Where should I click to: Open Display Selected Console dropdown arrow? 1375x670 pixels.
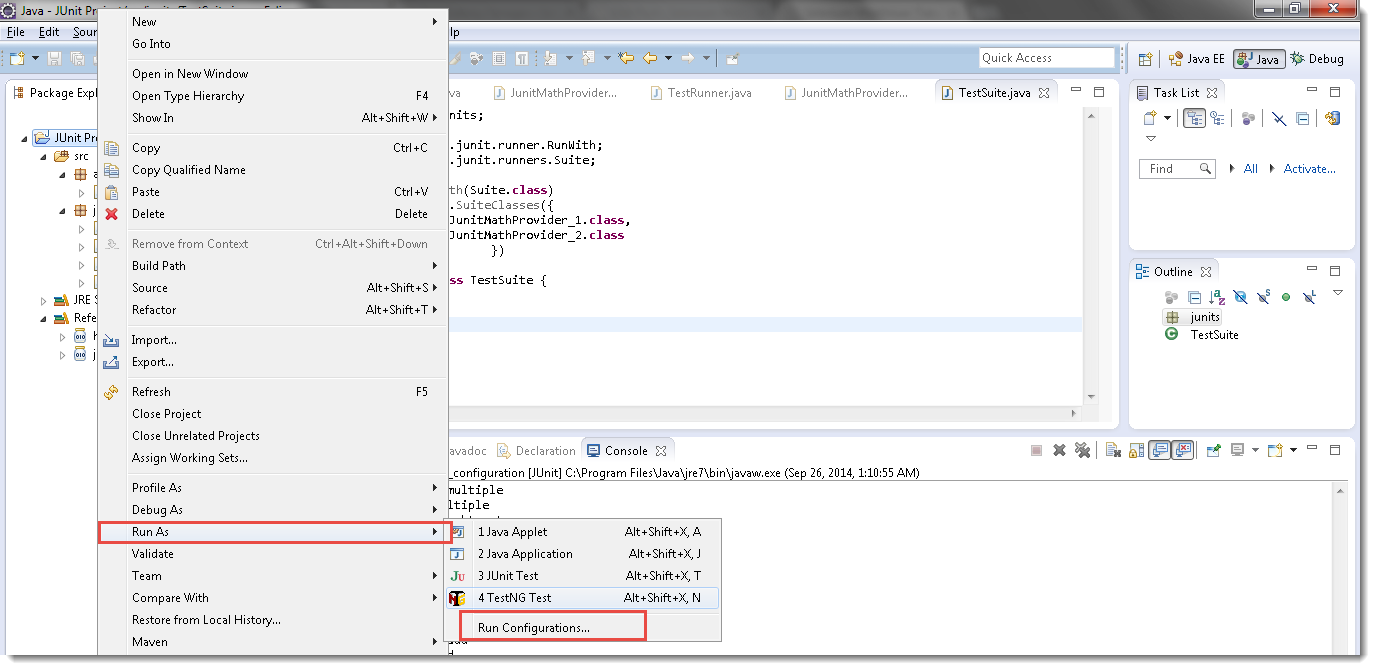(x=1255, y=451)
